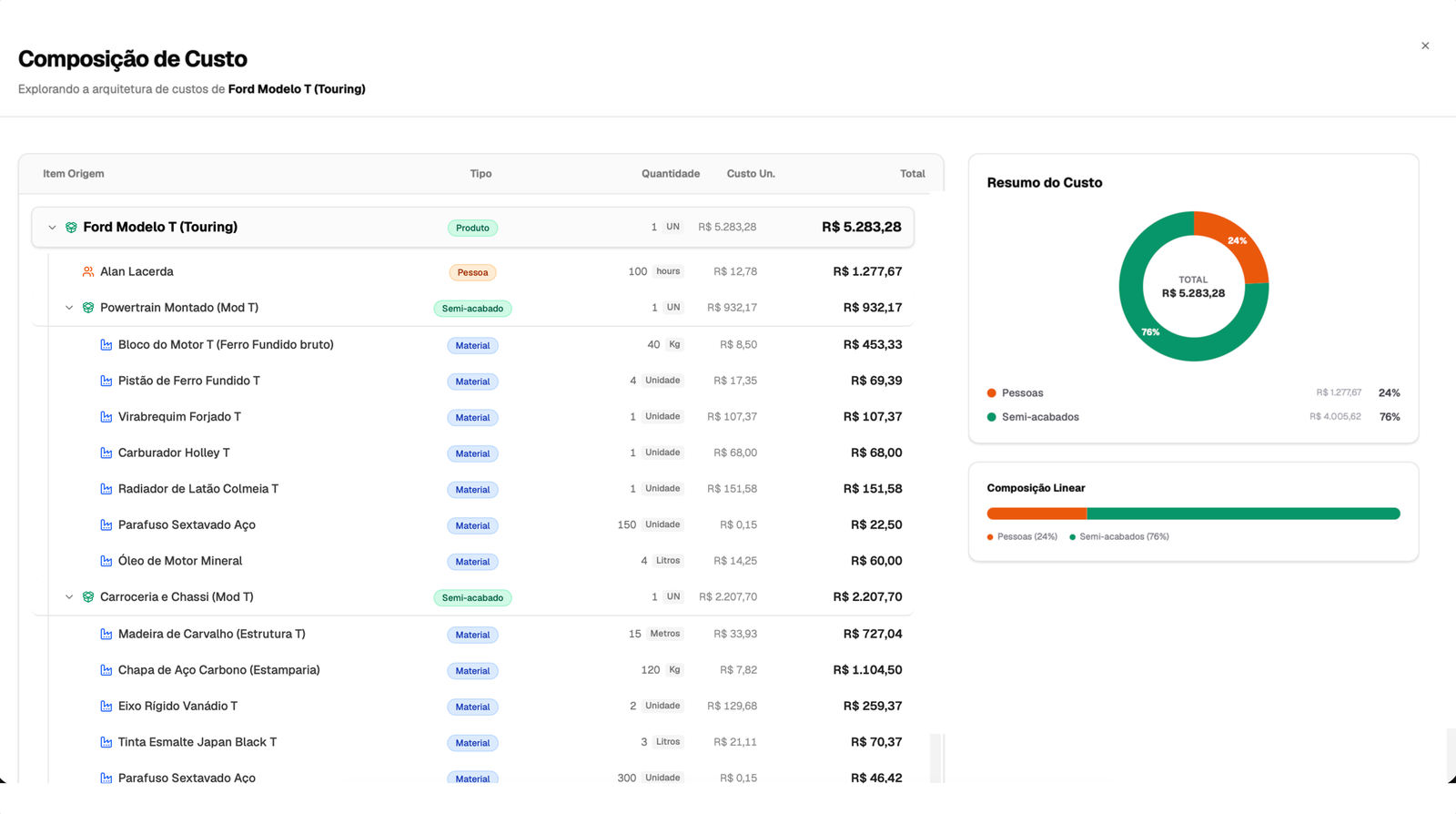Click the Material badge for Bloco do Motor T
1456x814 pixels.
click(472, 345)
